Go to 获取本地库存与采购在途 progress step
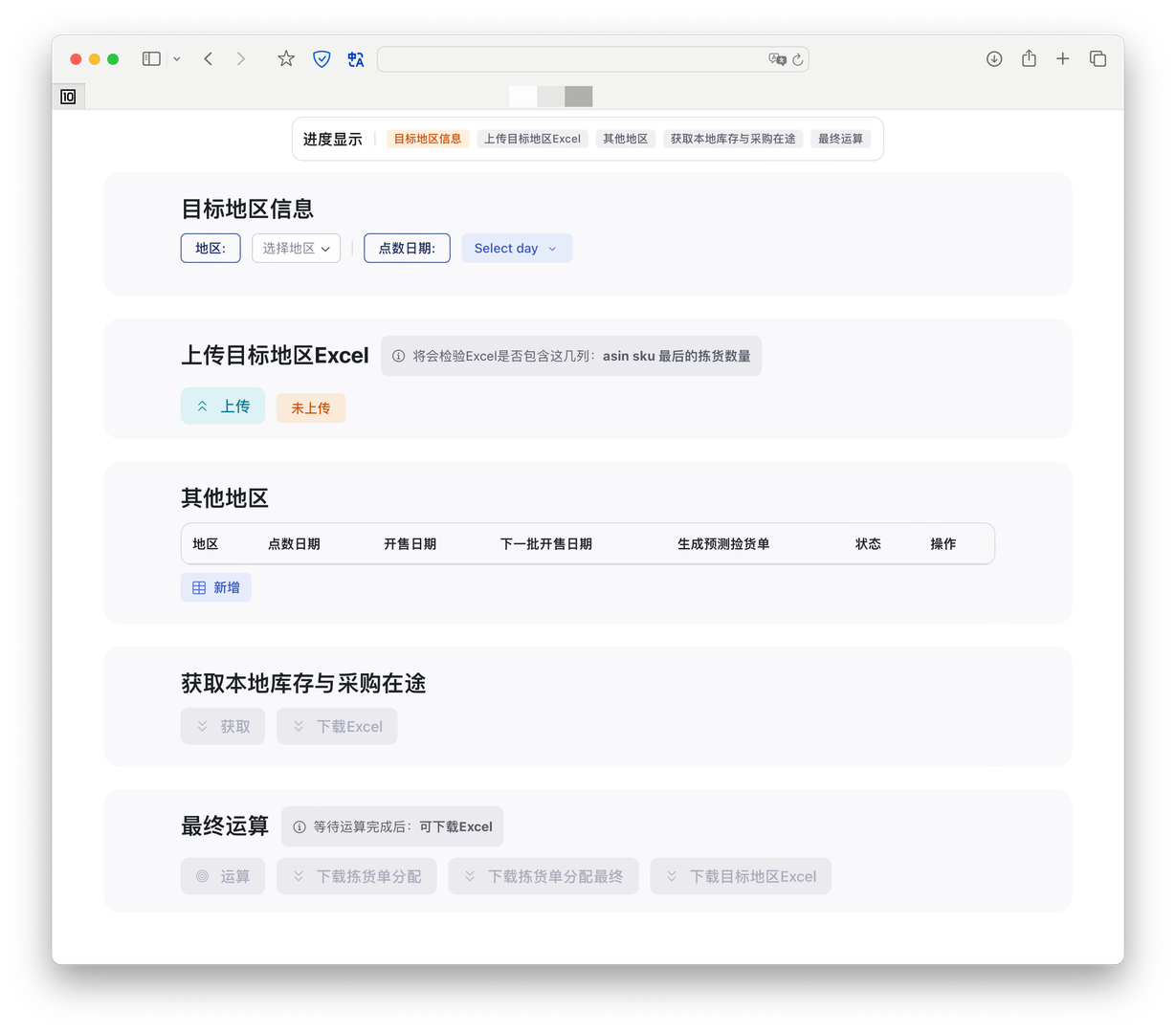Viewport: 1176px width, 1033px height. [733, 139]
